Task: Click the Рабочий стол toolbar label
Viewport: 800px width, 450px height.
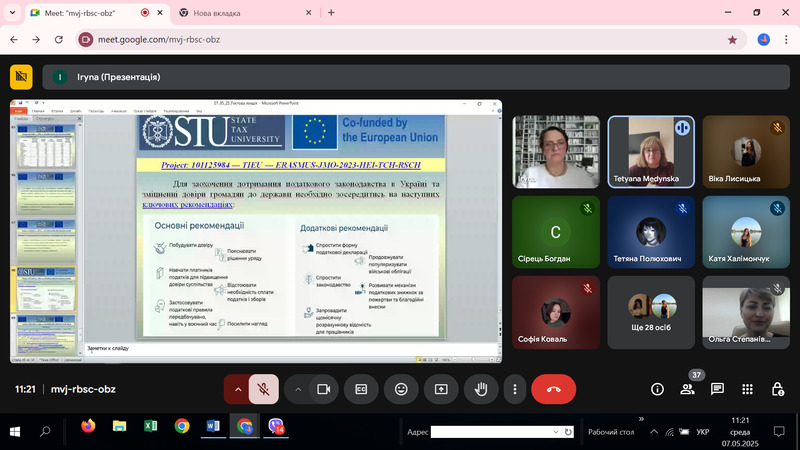Action: point(611,432)
